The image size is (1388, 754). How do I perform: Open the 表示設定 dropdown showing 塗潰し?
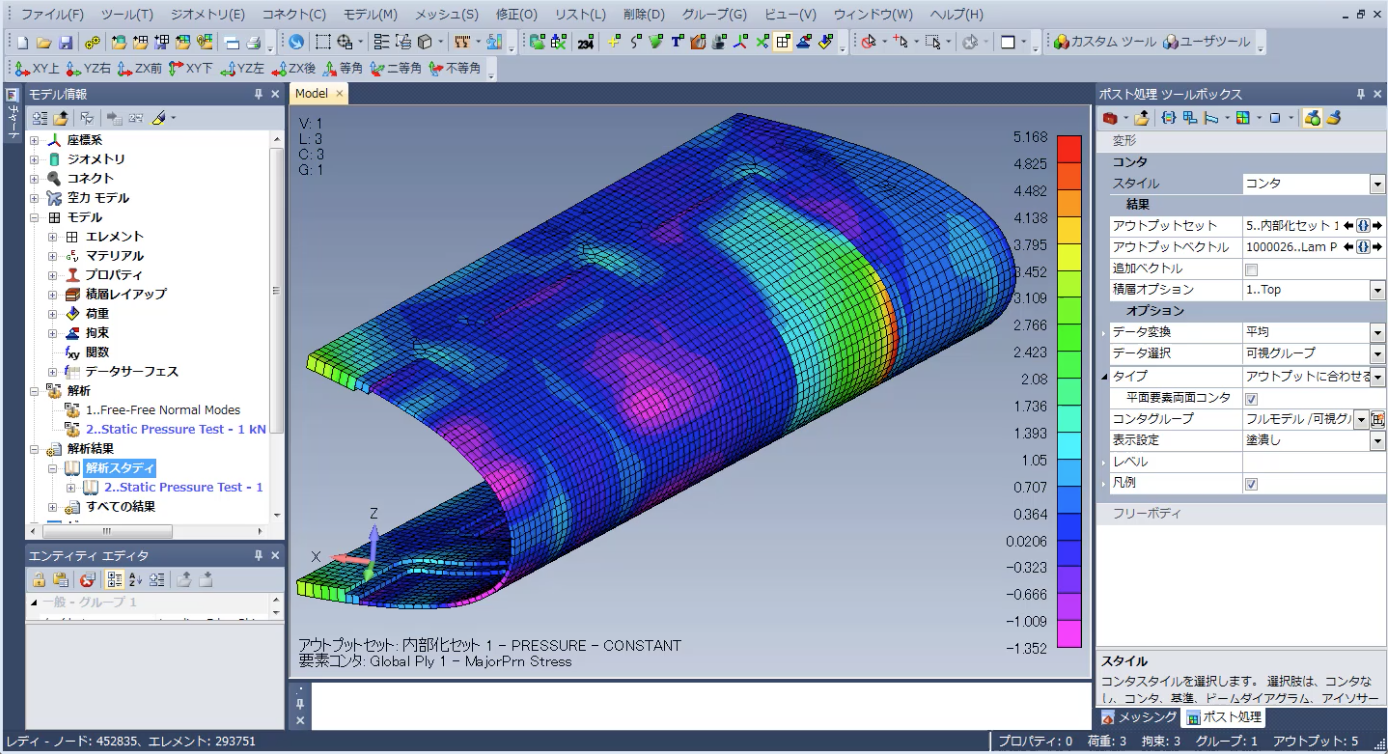[1377, 441]
